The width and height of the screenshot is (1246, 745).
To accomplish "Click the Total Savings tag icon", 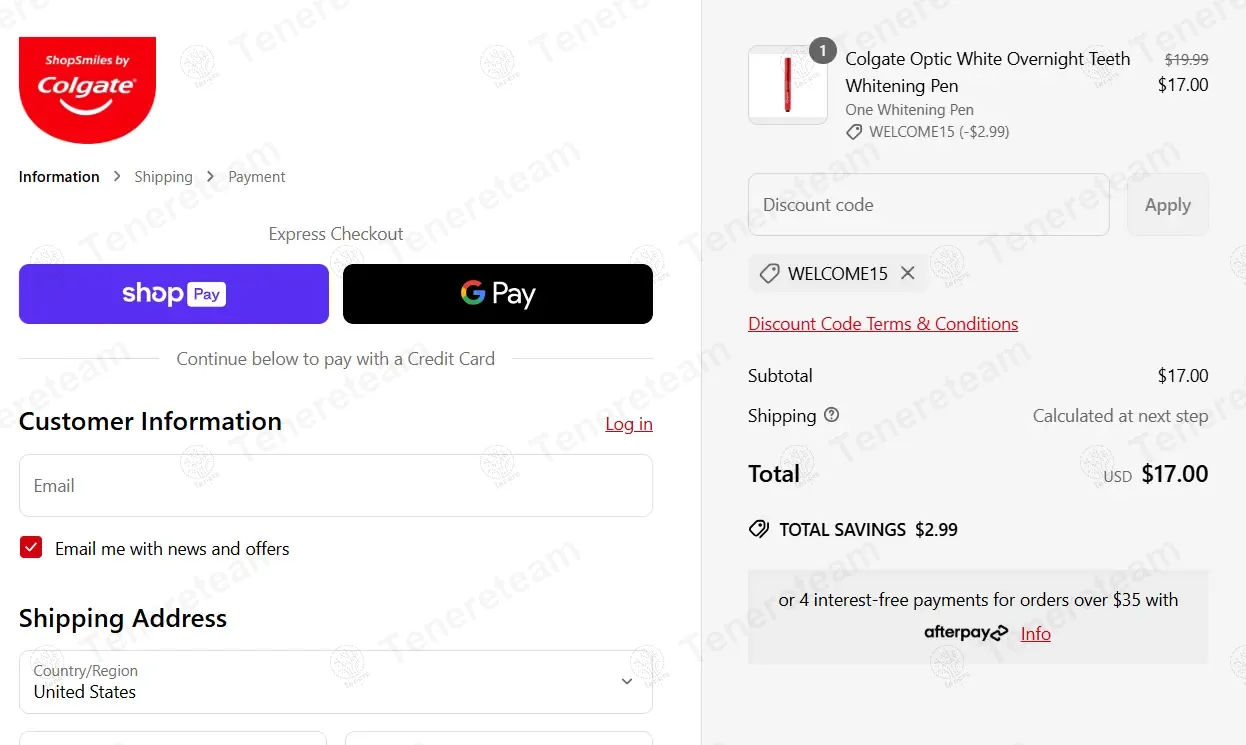I will (759, 529).
